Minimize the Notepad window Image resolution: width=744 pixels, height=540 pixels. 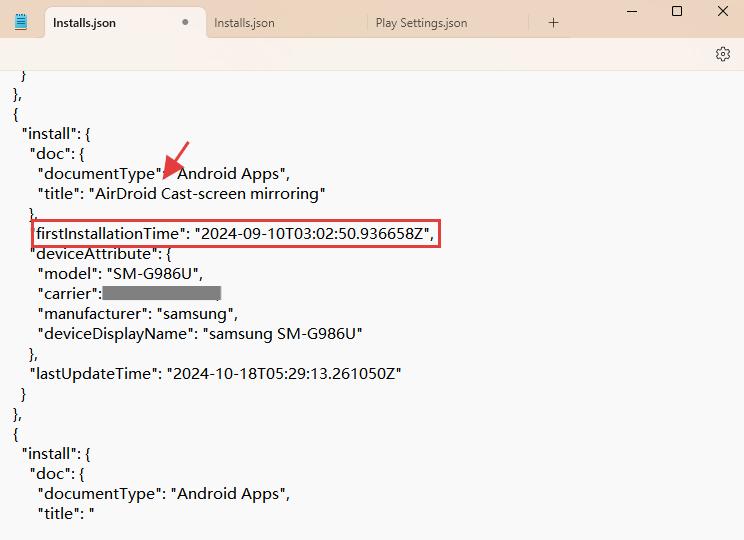point(632,11)
